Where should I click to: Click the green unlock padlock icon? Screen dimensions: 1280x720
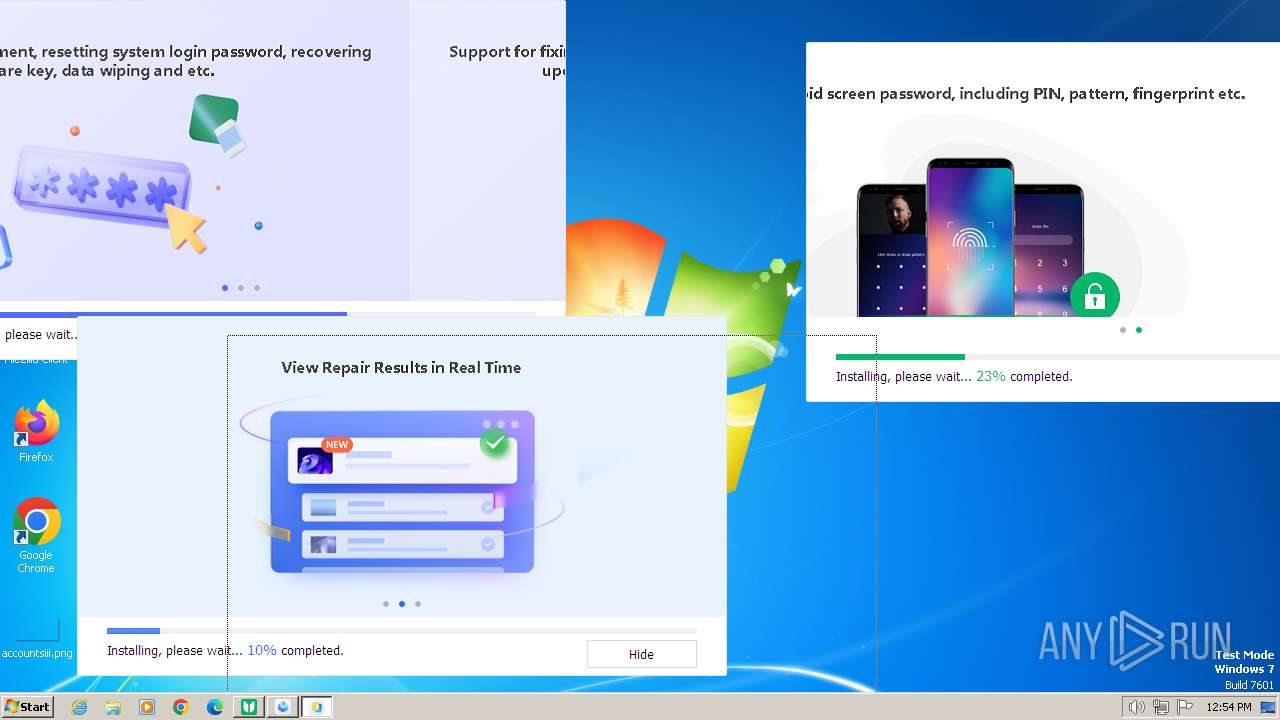point(1095,296)
